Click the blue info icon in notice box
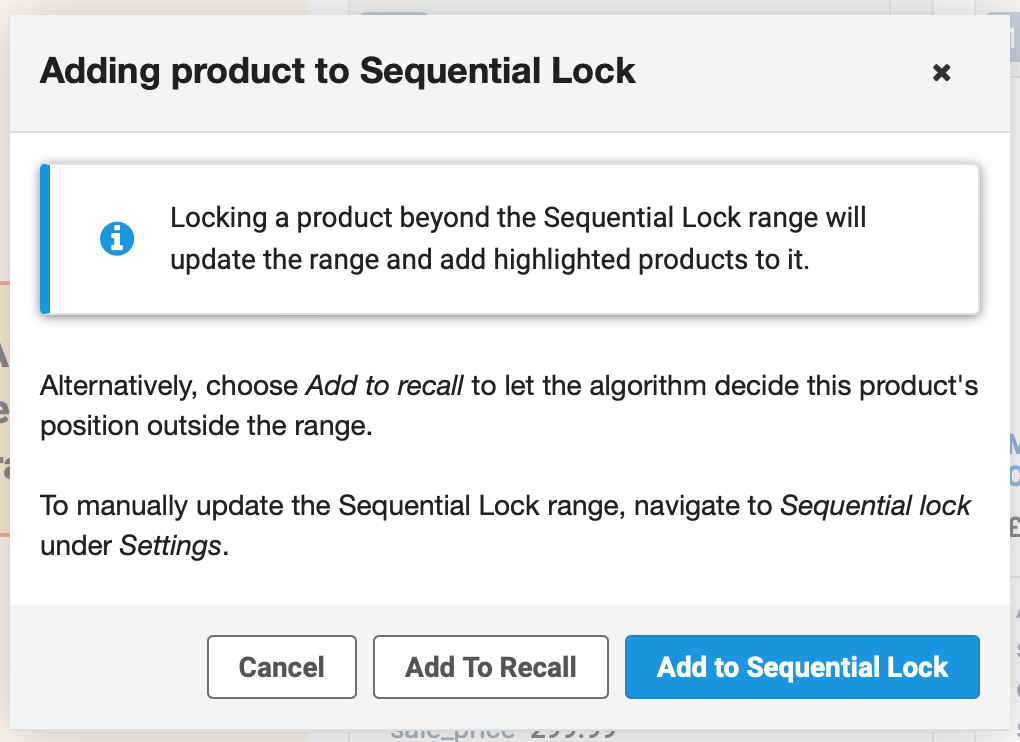1020x742 pixels. coord(117,239)
